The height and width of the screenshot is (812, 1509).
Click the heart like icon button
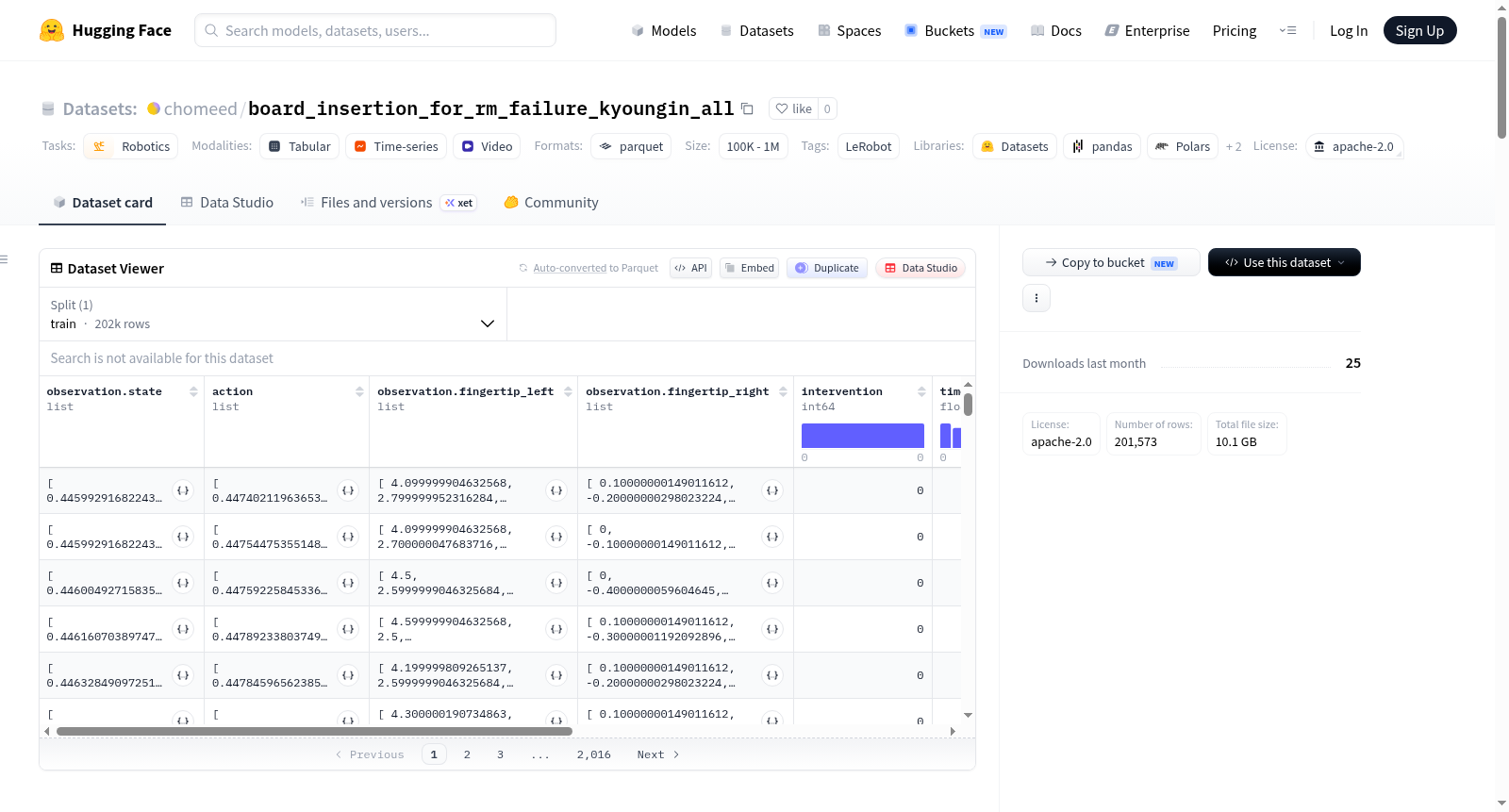tap(793, 108)
